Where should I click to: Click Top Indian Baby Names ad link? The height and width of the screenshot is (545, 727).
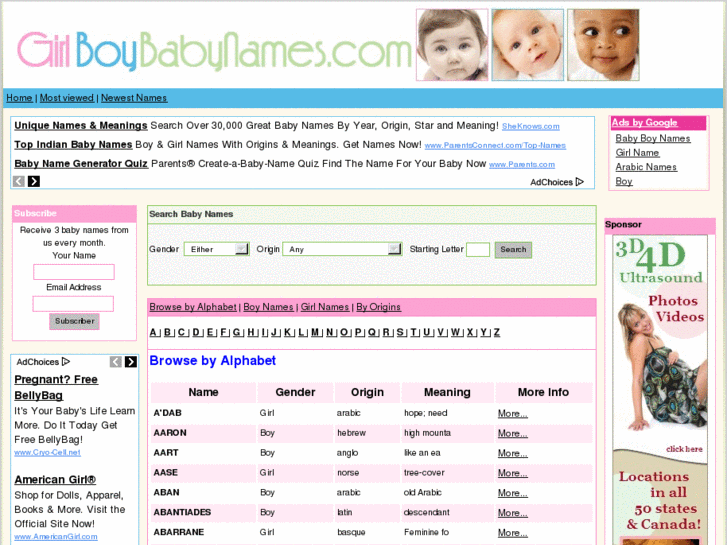point(73,145)
